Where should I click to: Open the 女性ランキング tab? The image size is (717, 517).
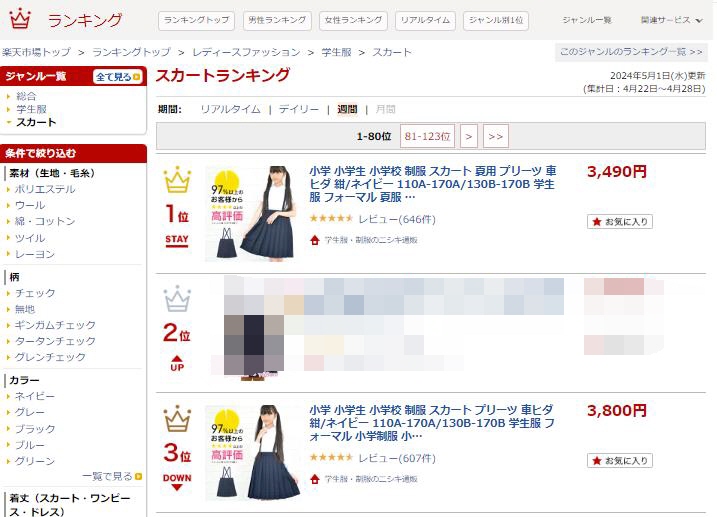353,21
